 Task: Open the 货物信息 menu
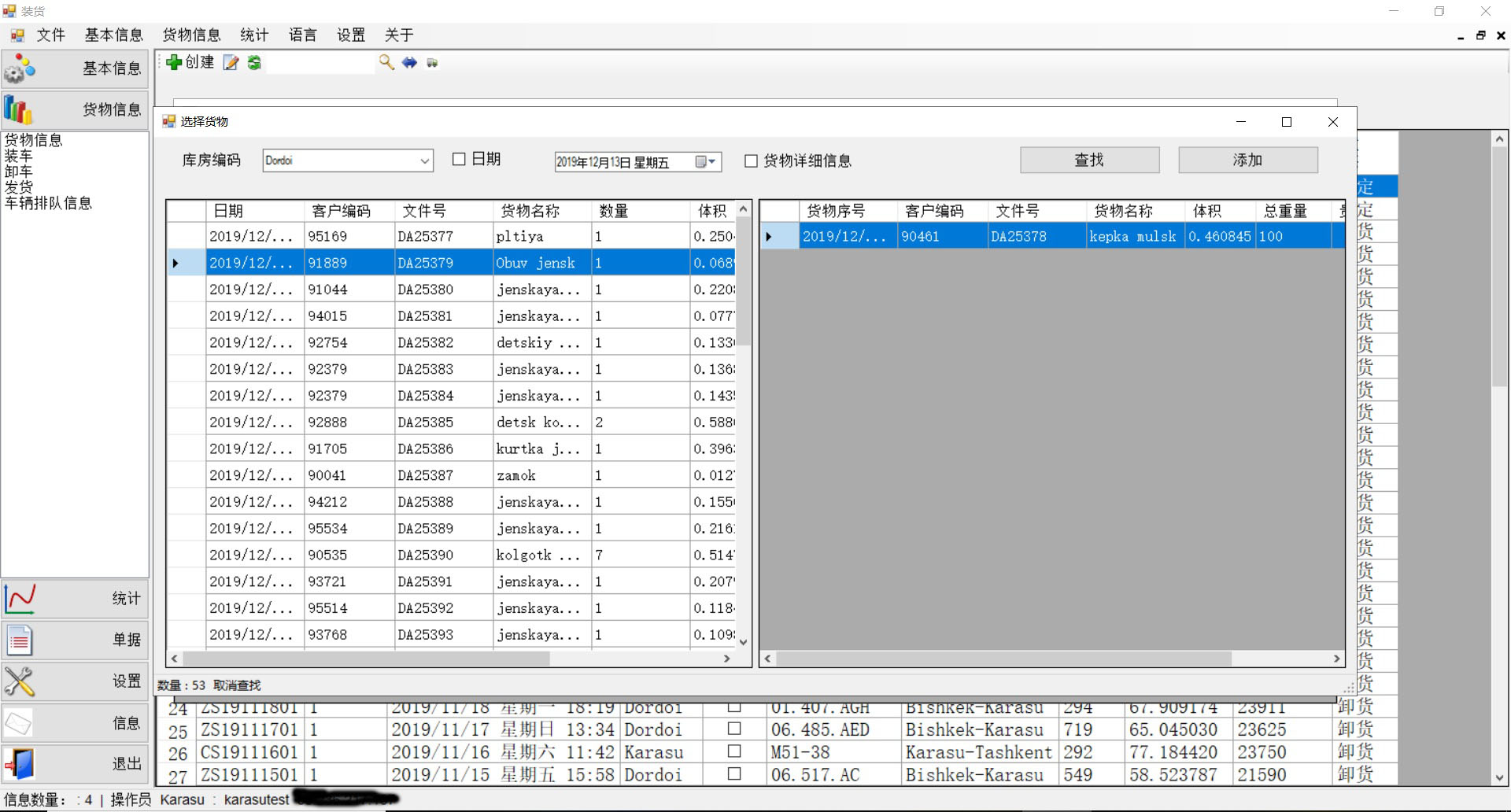click(x=191, y=35)
